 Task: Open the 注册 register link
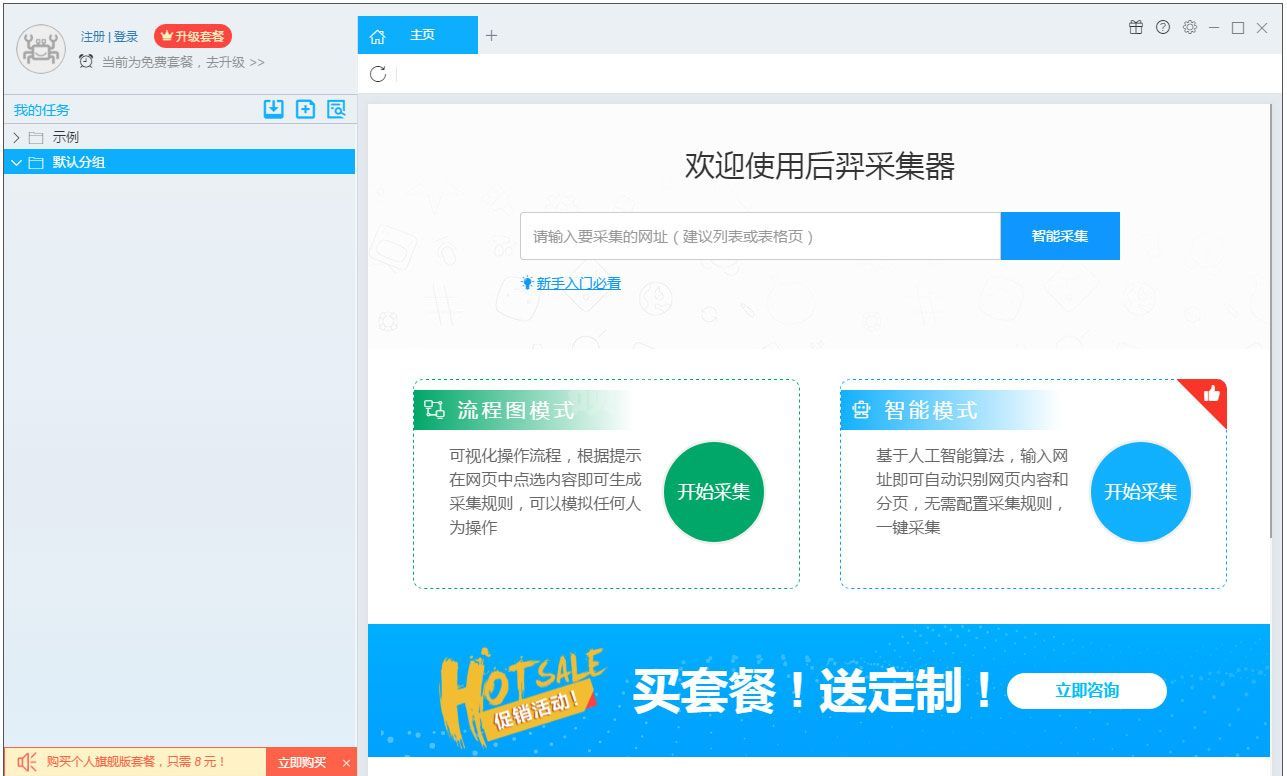click(92, 36)
